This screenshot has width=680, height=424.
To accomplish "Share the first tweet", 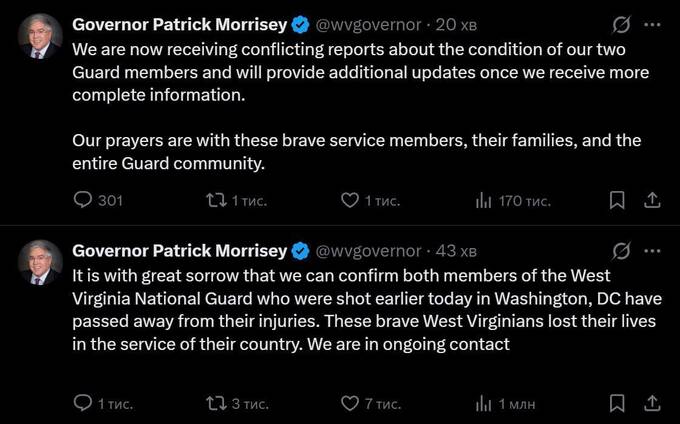I will [x=651, y=201].
